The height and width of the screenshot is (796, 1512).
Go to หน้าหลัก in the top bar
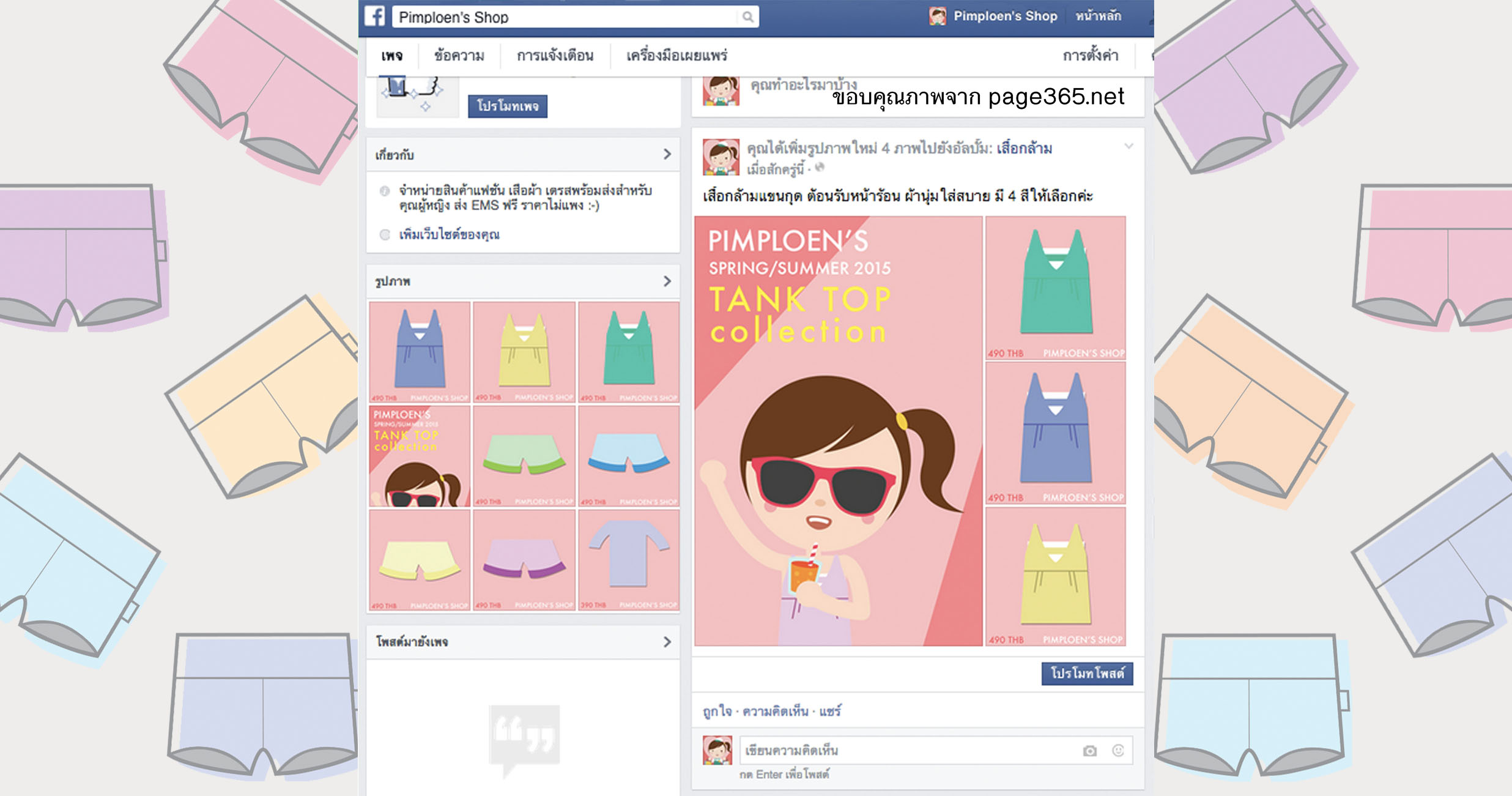coord(1099,16)
